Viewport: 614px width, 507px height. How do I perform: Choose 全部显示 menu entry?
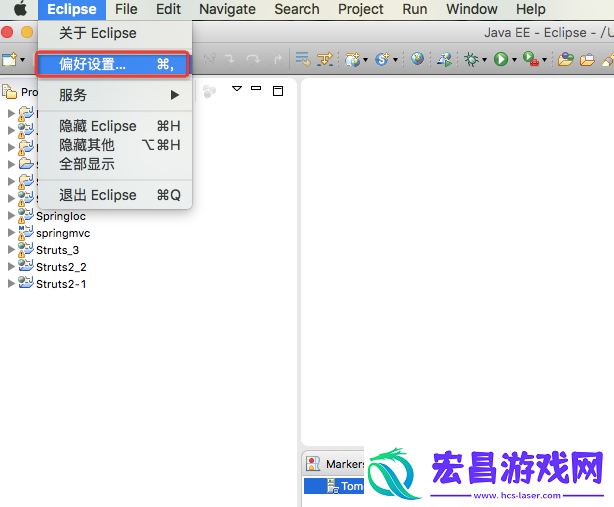tap(115, 164)
